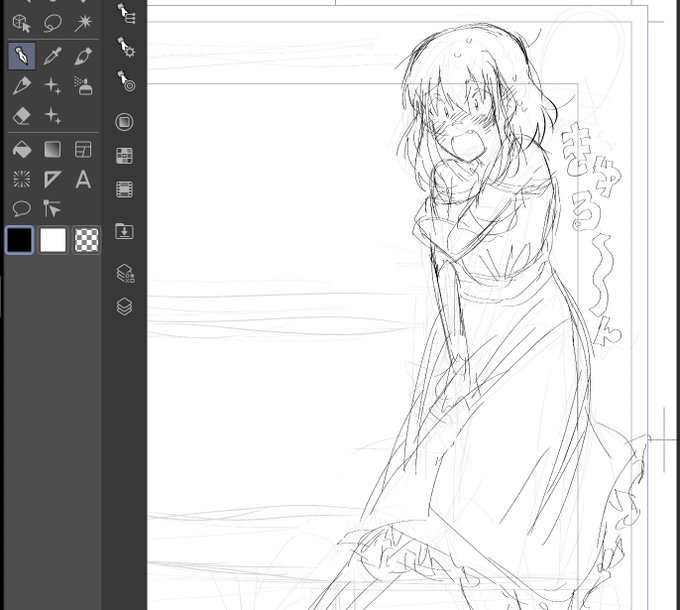Click the girl's open mouth on canvas
Image resolution: width=680 pixels, height=610 pixels.
click(x=466, y=147)
